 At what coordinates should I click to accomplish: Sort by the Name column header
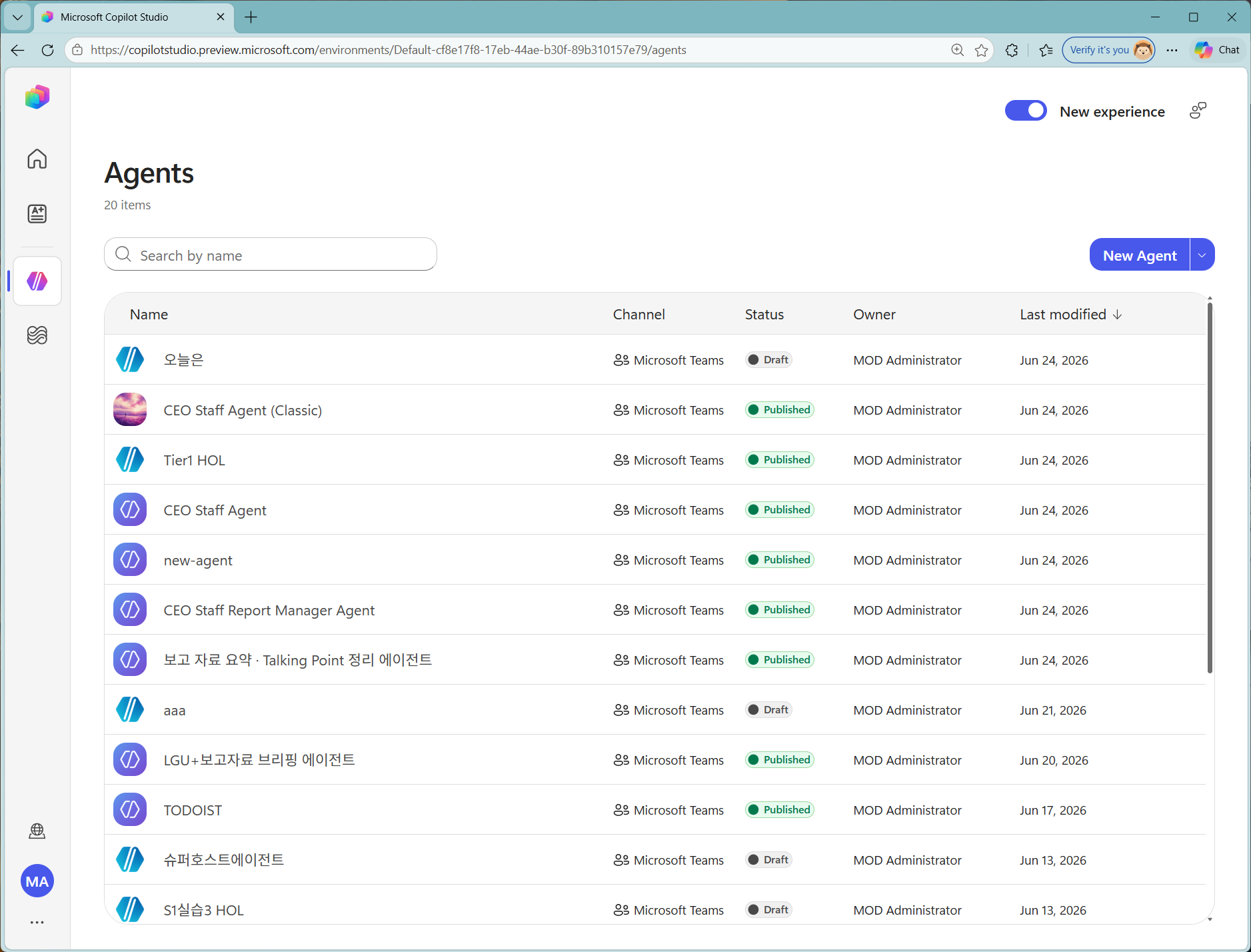pyautogui.click(x=149, y=315)
